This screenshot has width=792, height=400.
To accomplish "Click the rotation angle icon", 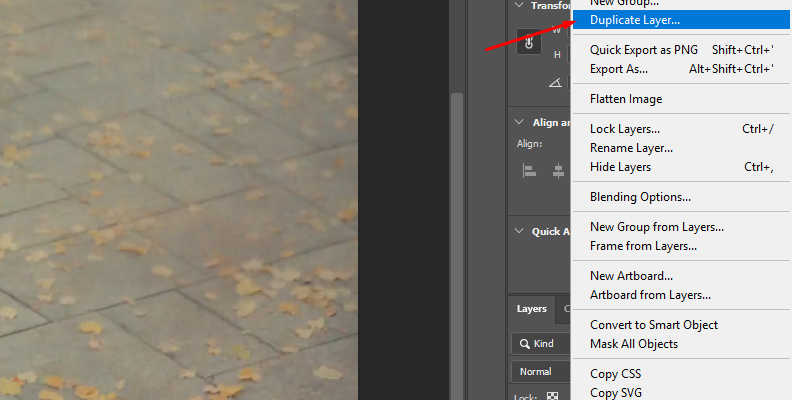I will [x=555, y=82].
